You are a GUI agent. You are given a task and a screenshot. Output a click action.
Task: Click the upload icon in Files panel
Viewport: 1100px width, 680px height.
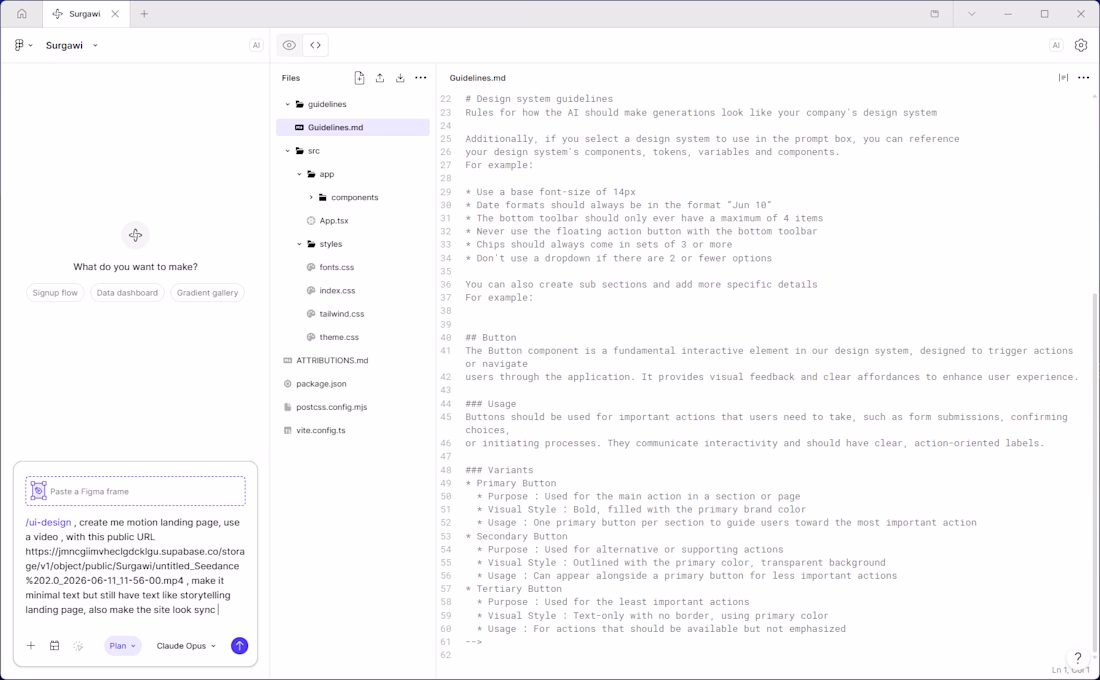380,78
